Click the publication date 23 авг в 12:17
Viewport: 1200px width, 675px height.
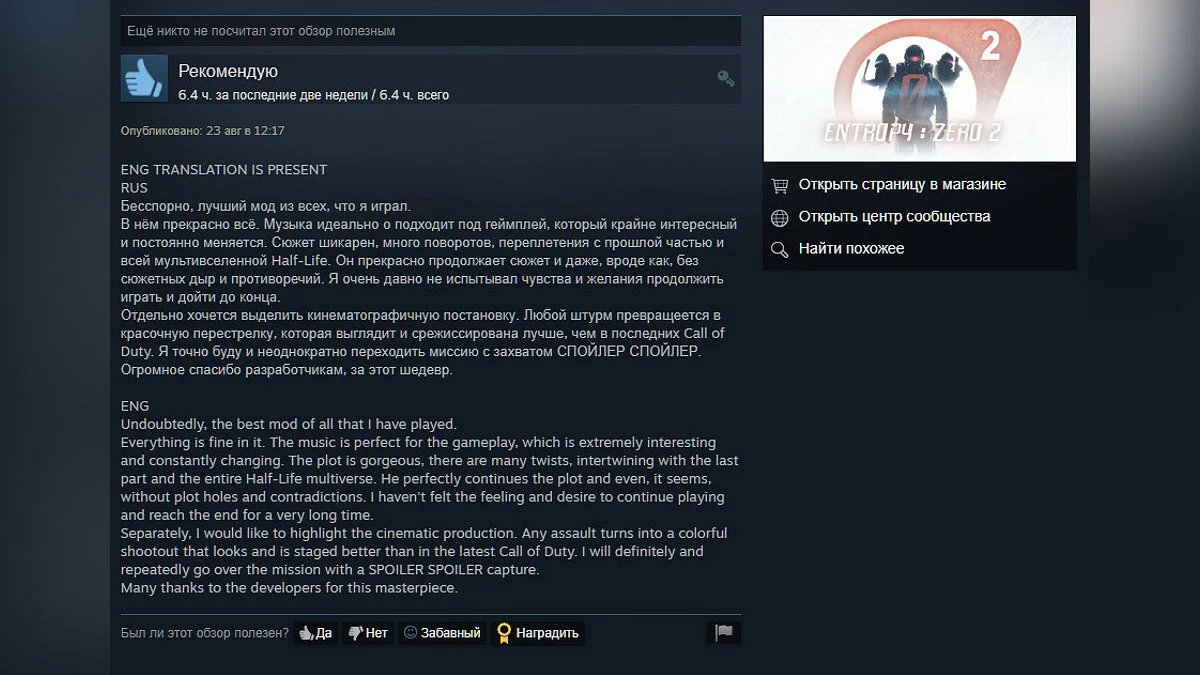pos(245,131)
